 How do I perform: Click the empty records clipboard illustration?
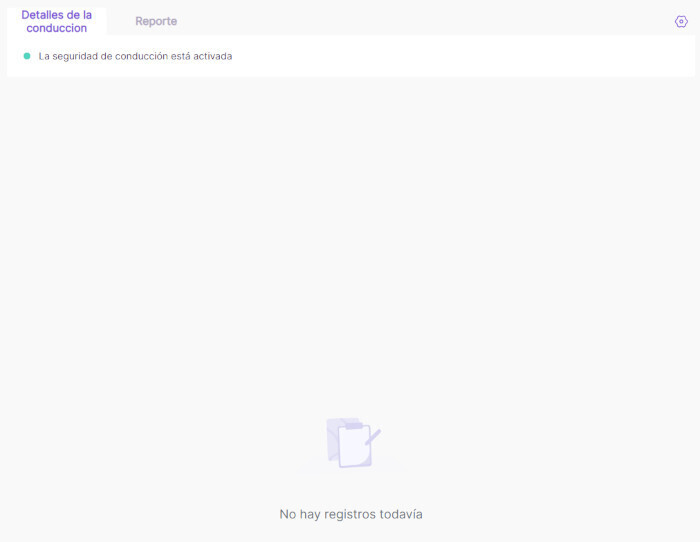pyautogui.click(x=352, y=445)
